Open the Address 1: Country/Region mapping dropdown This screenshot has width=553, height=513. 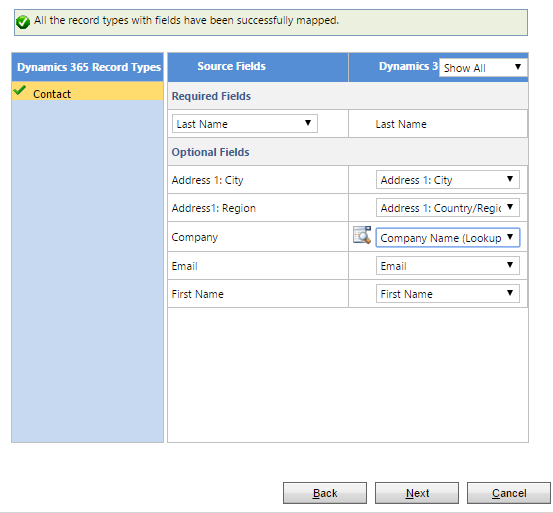pyautogui.click(x=448, y=208)
